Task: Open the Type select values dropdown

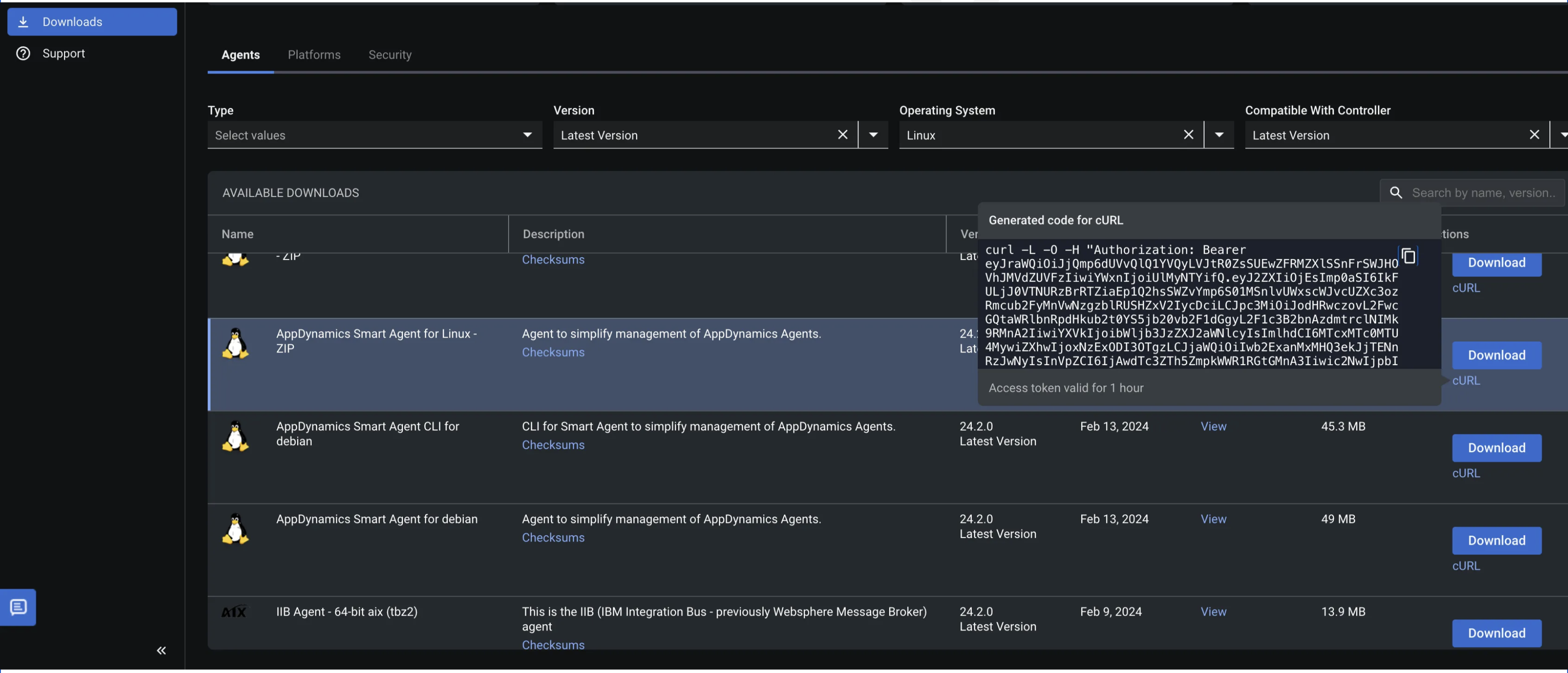Action: tap(374, 135)
